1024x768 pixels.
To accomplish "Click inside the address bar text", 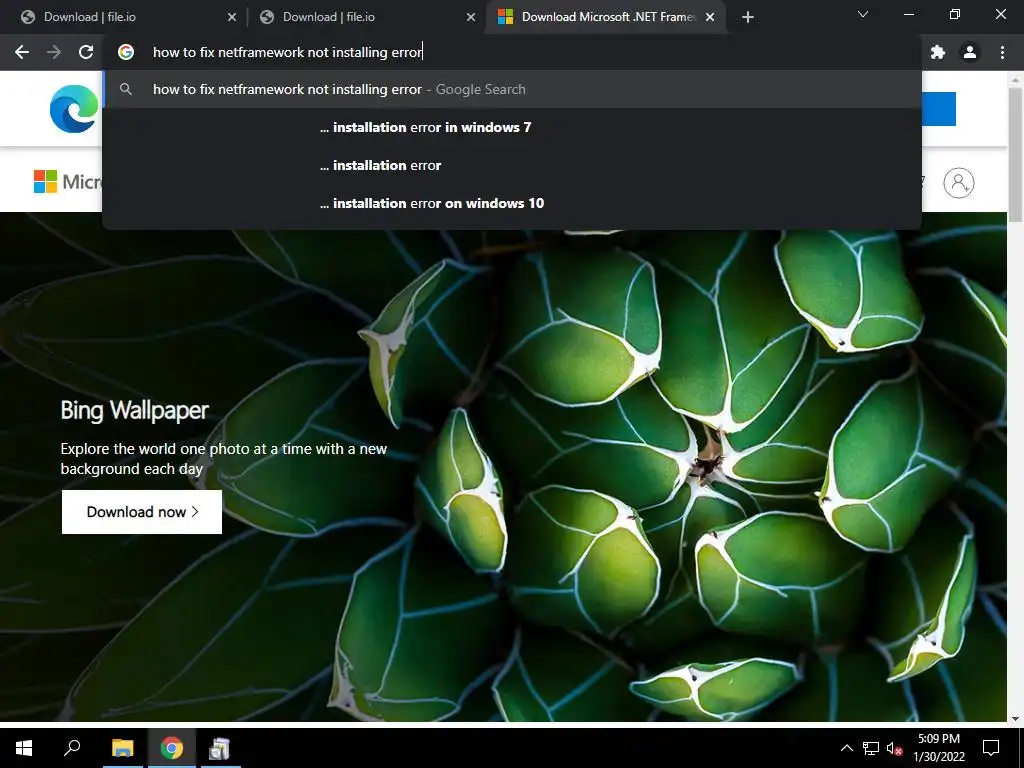I will point(288,52).
